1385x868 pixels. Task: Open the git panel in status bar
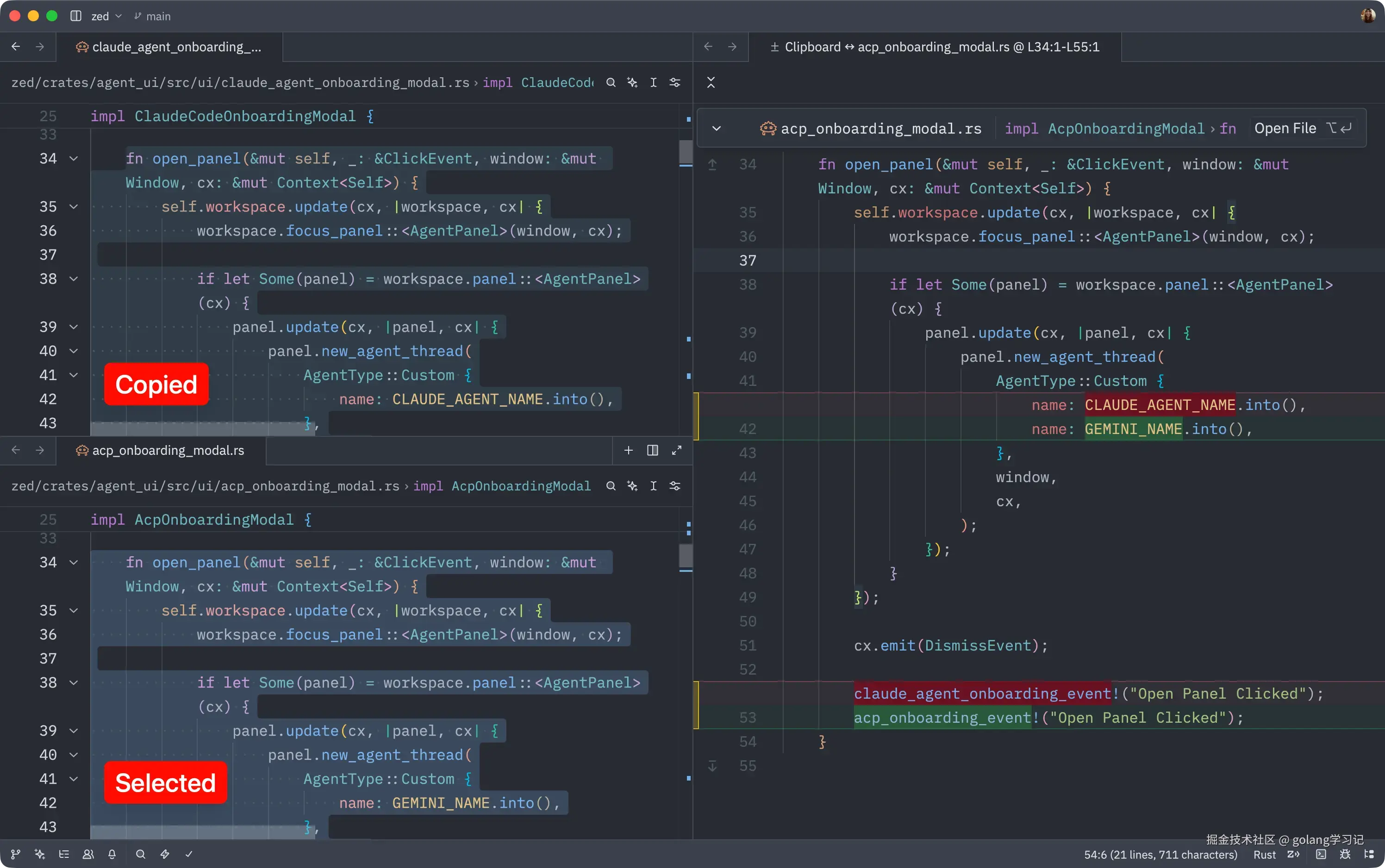tap(15, 854)
